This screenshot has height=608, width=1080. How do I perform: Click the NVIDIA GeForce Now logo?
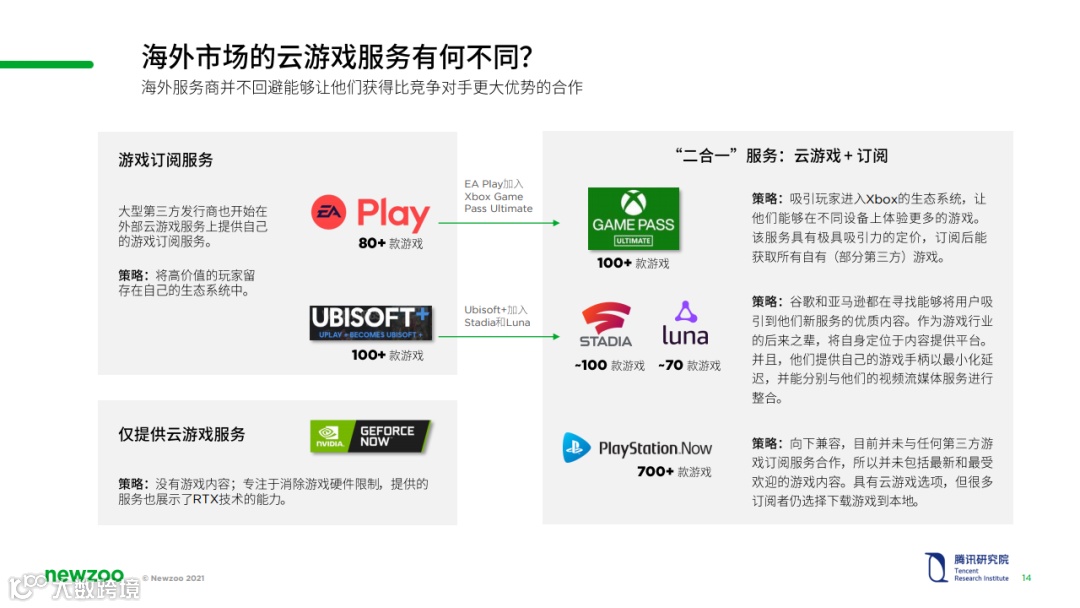pyautogui.click(x=370, y=436)
